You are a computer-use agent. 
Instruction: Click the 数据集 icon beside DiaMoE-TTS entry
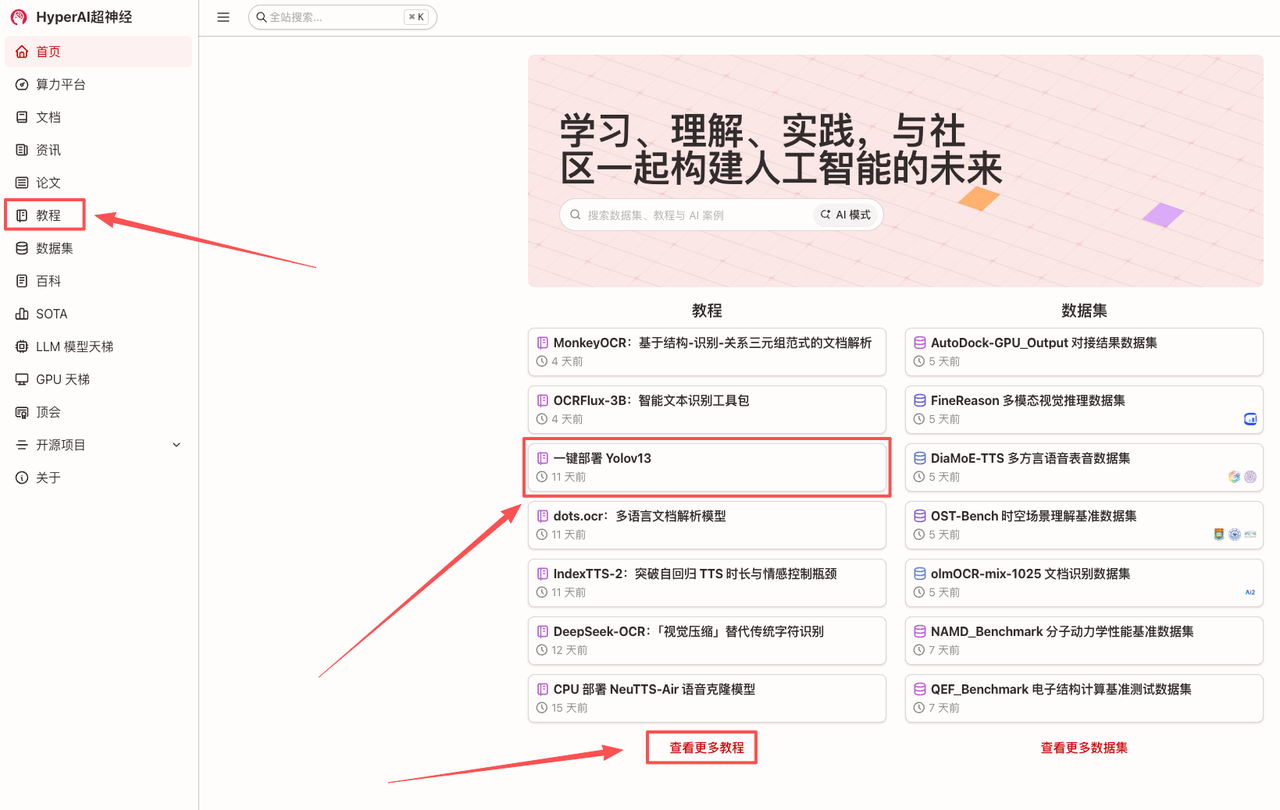pyautogui.click(x=920, y=457)
